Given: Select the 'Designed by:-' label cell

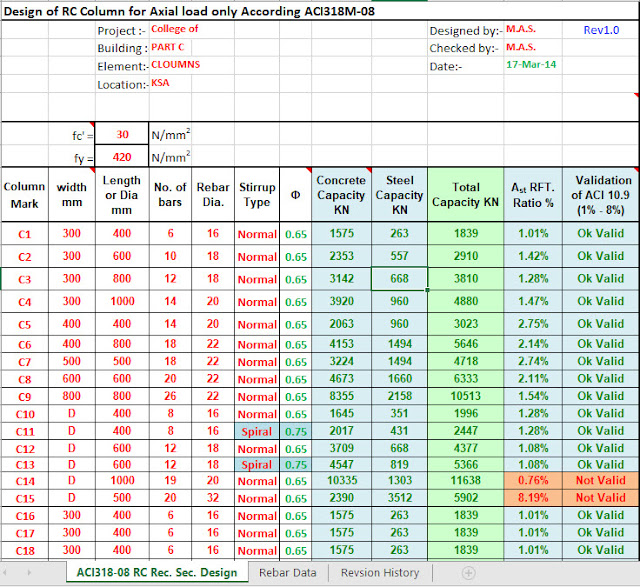Looking at the screenshot, I should (465, 31).
